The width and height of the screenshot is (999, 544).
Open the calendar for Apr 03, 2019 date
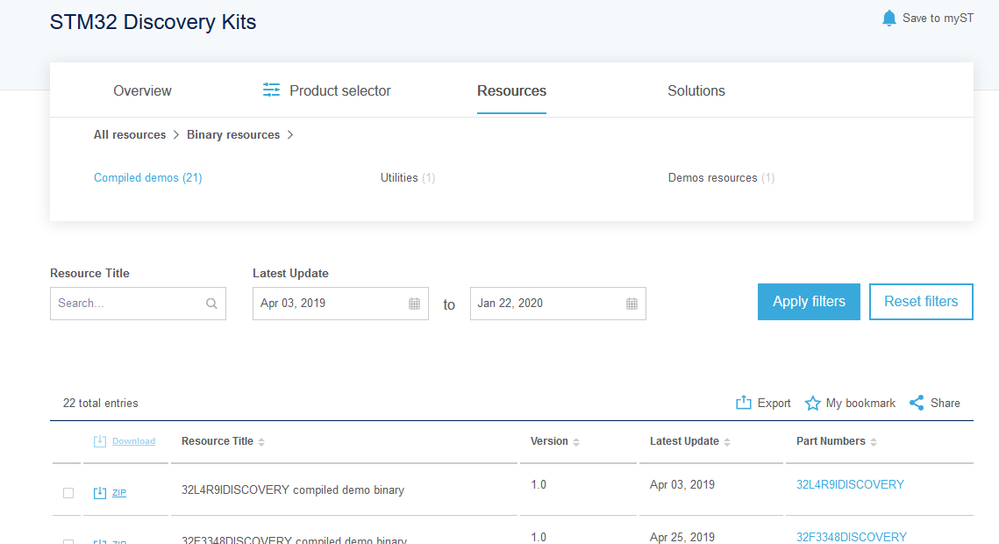click(414, 303)
